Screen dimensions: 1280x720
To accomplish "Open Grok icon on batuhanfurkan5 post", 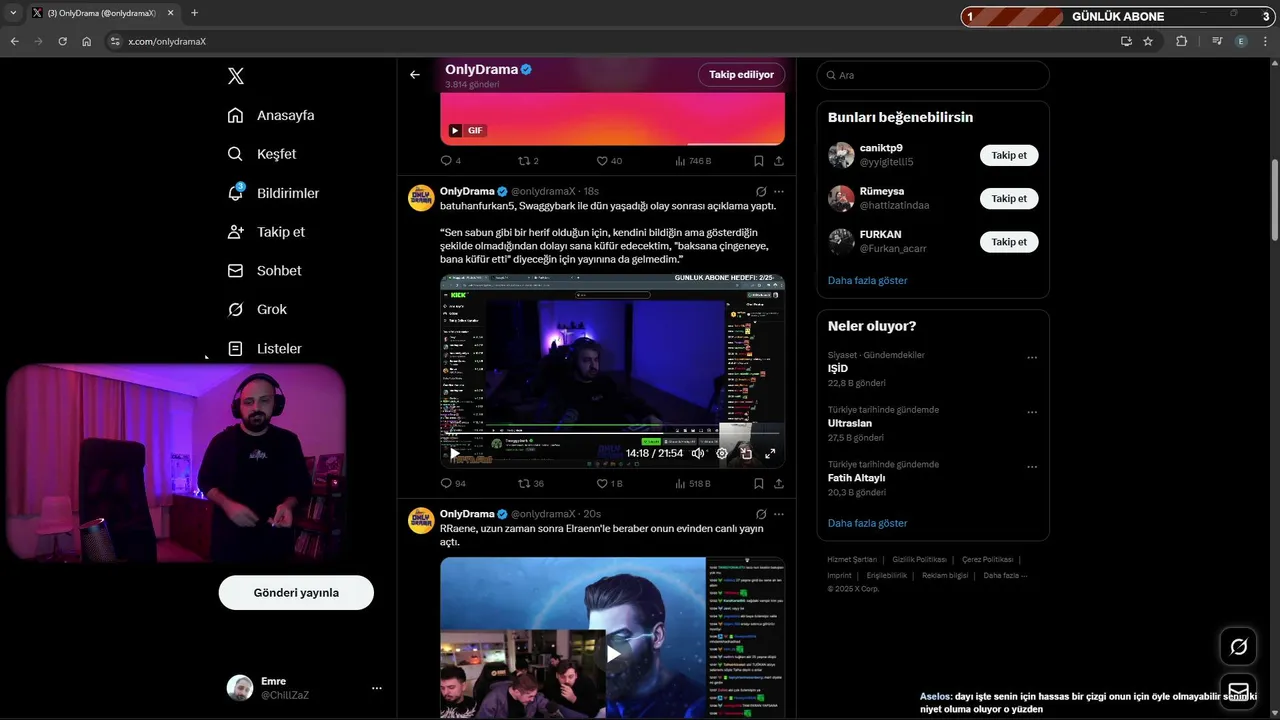I will (761, 191).
